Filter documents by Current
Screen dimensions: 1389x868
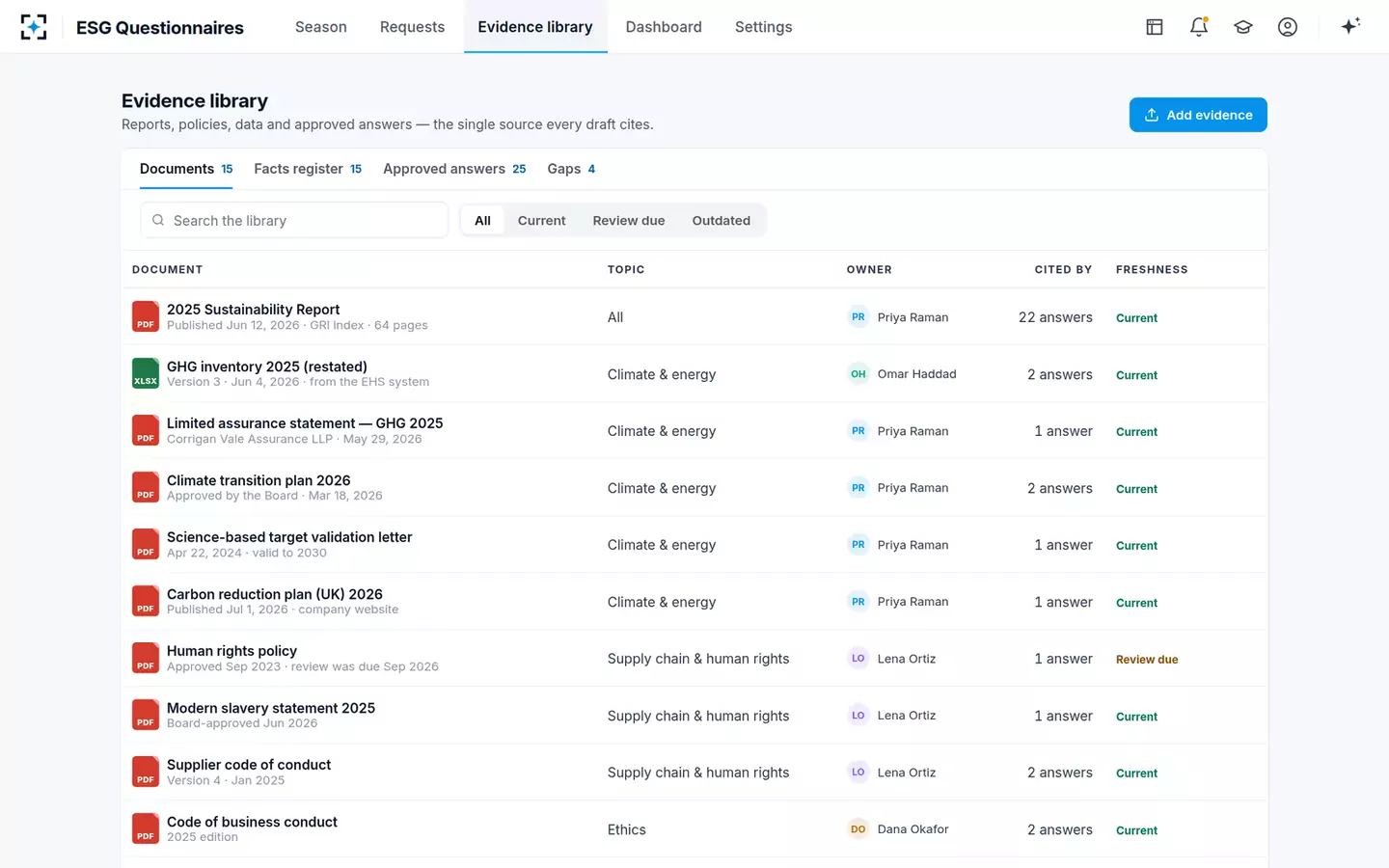coord(541,221)
